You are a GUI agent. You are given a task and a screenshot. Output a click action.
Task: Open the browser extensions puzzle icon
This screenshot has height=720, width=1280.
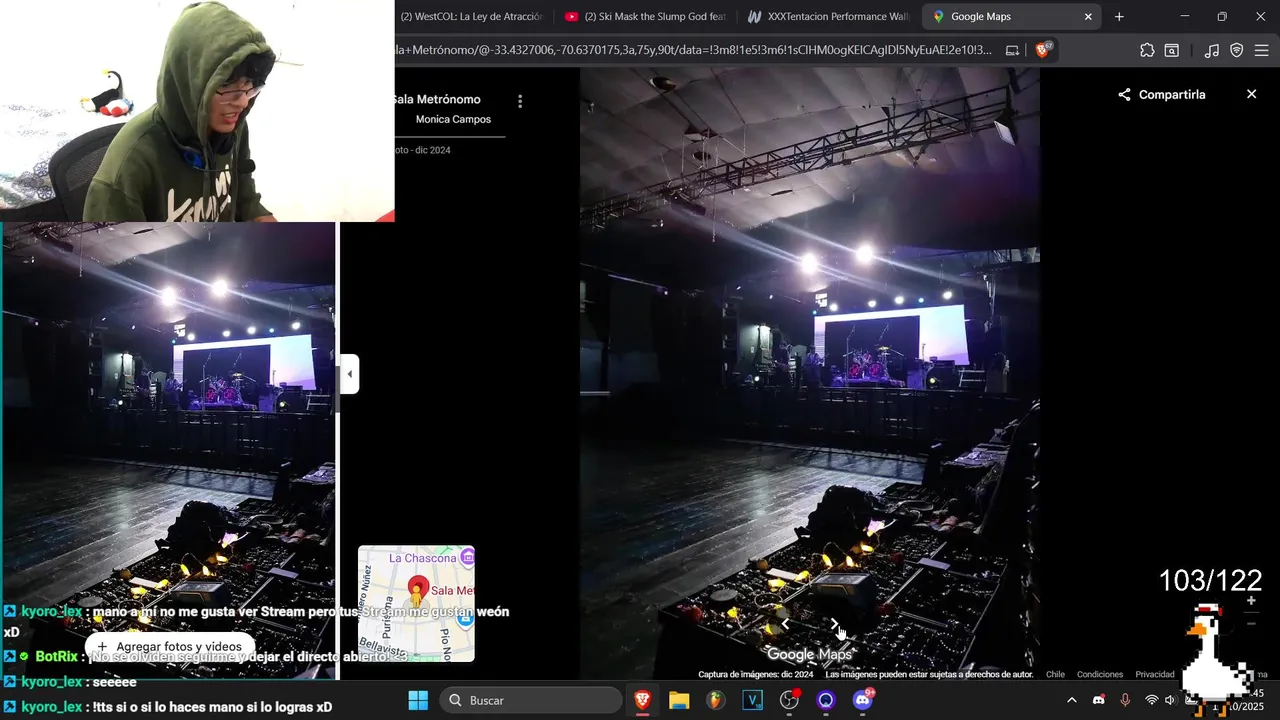click(x=1147, y=50)
